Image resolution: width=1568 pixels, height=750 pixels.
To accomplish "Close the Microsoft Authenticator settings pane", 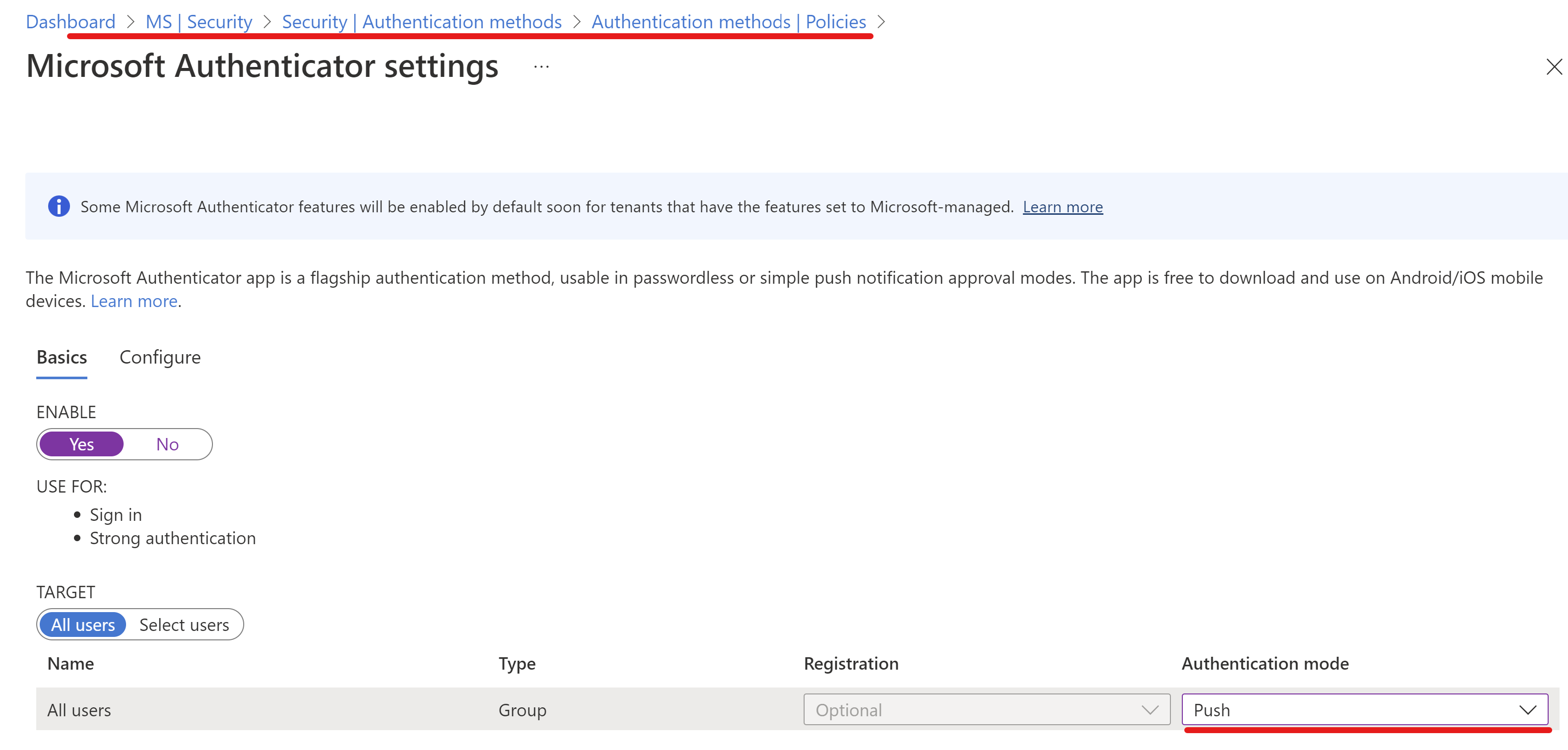I will tap(1554, 67).
